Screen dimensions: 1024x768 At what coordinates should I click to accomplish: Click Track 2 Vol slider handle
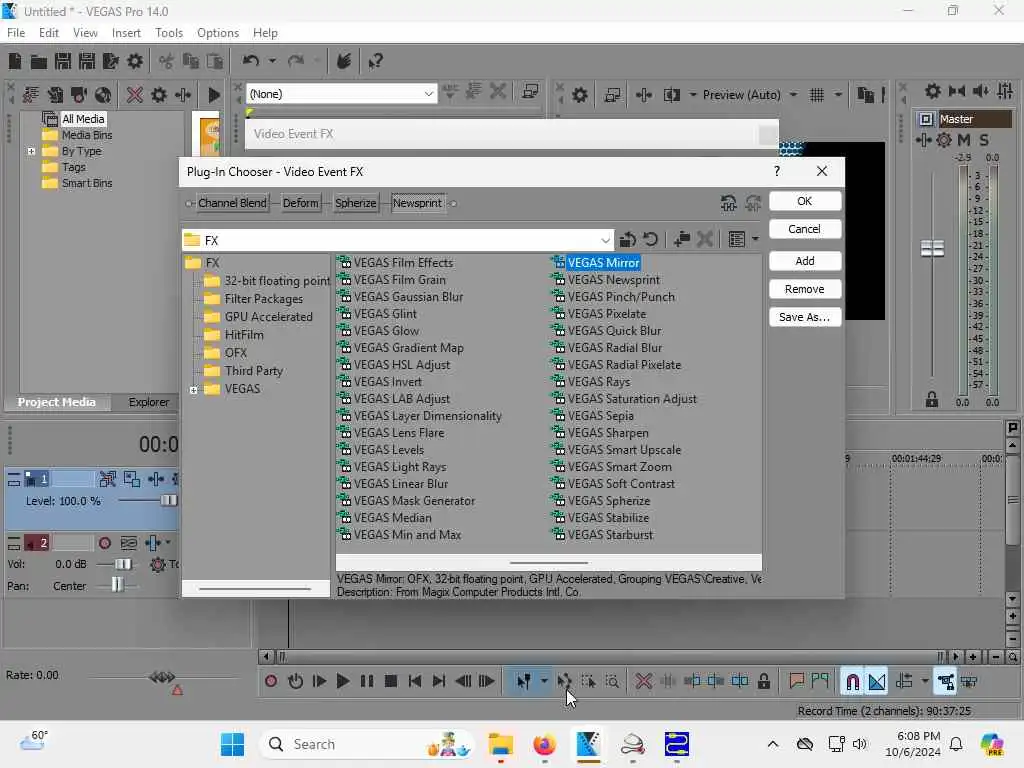123,564
